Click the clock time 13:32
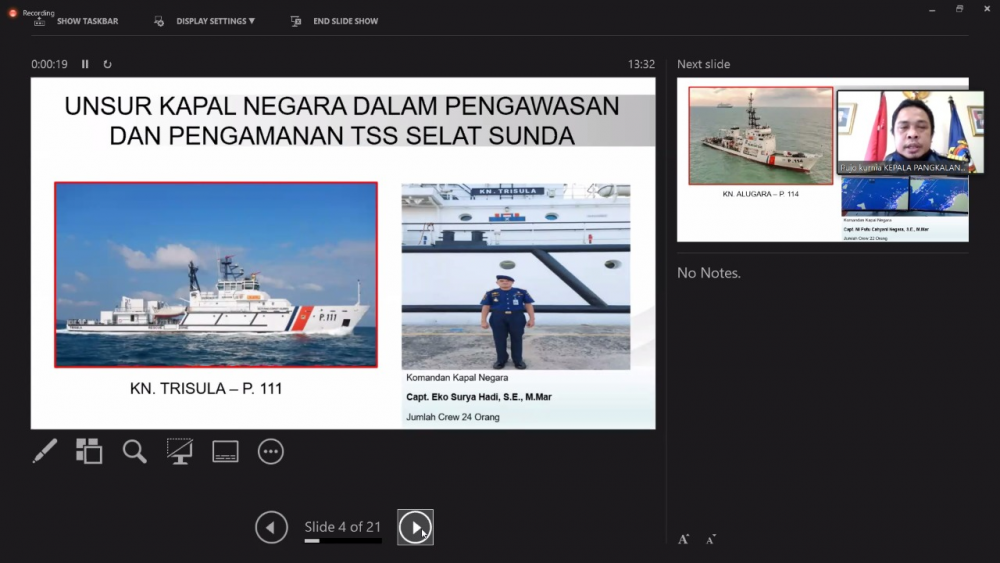1000x563 pixels. tap(641, 64)
